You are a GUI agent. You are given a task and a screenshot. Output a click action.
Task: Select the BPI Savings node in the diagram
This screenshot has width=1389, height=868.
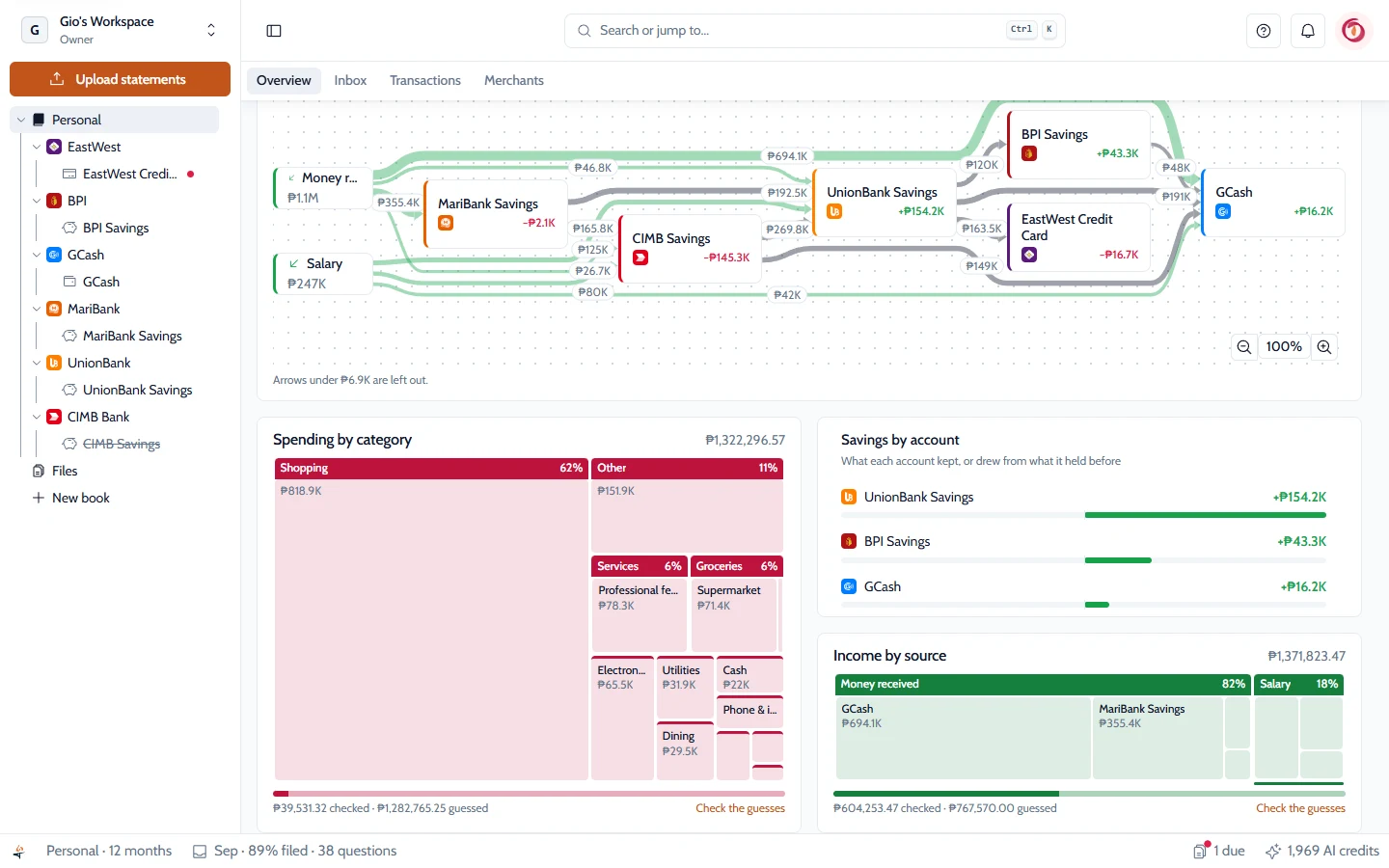coord(1079,144)
